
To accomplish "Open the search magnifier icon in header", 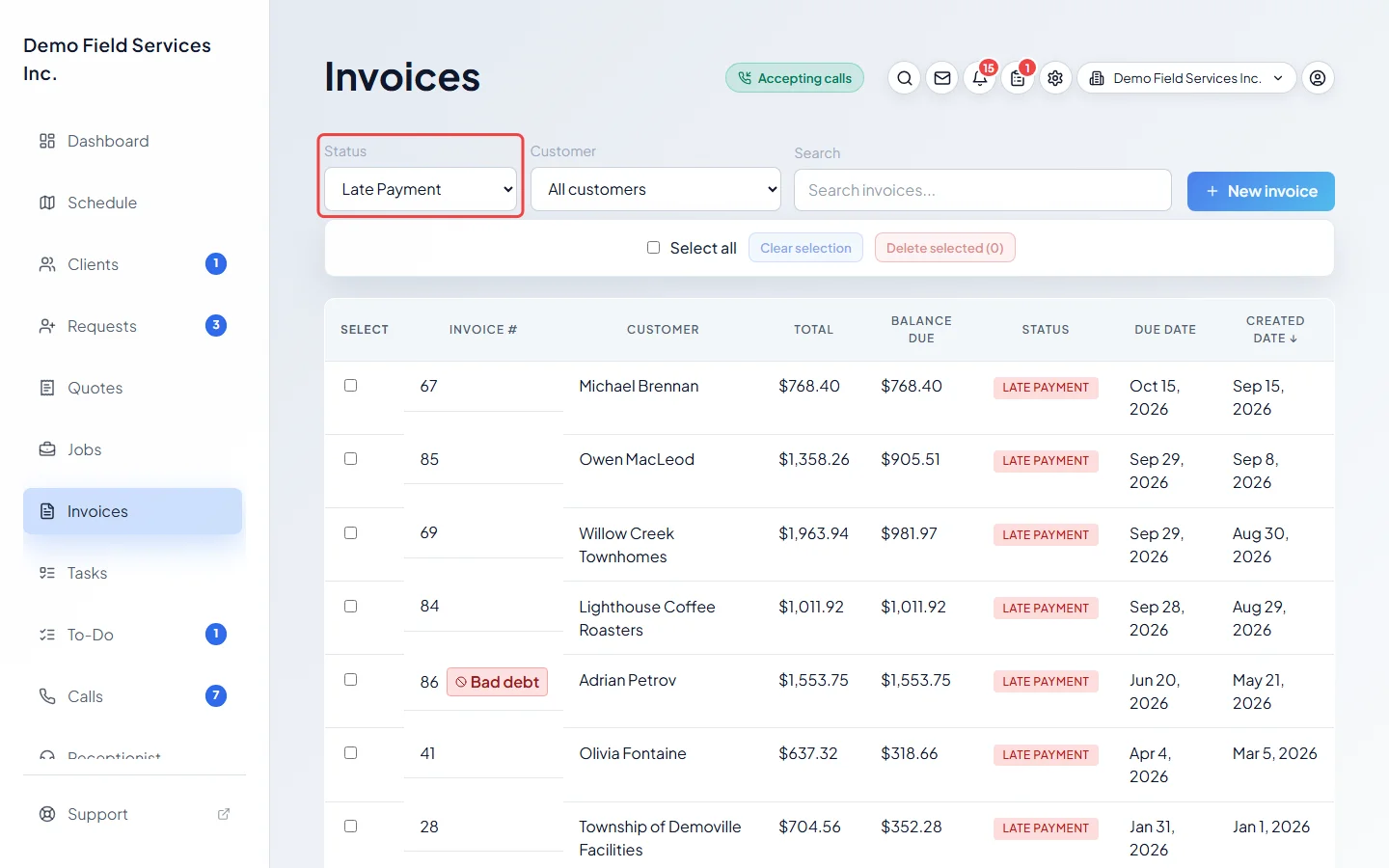I will 905,78.
